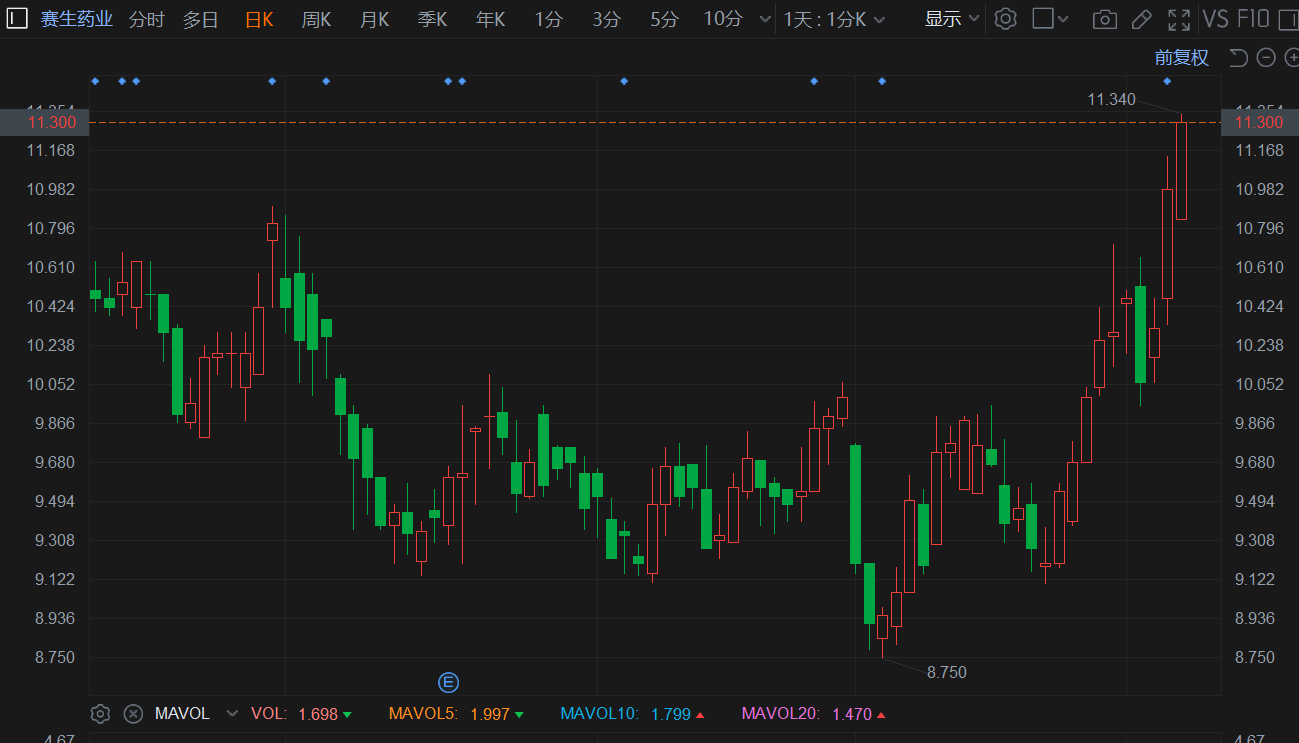Screen dimensions: 1299x743
Task: Click the blue E event marker
Action: (x=449, y=683)
